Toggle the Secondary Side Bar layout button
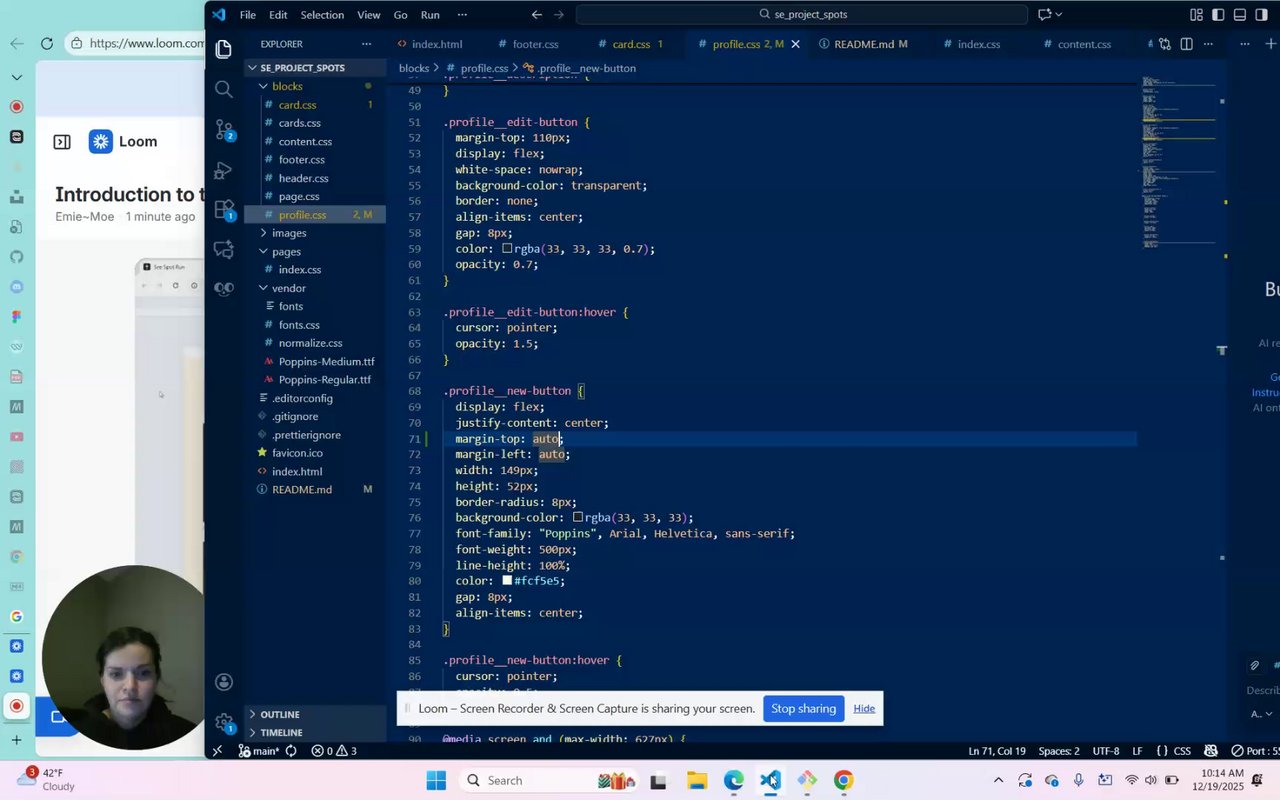 [x=1262, y=15]
